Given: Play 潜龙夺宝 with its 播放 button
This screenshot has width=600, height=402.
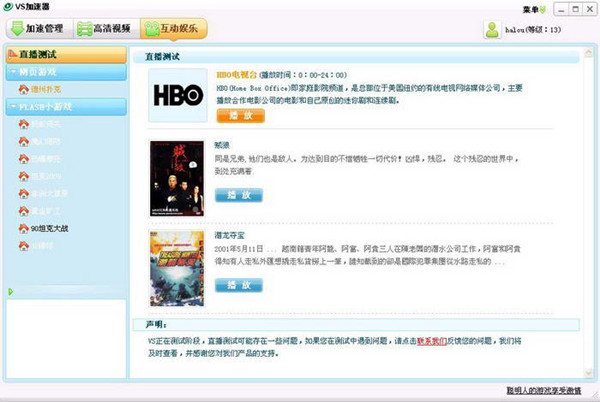Looking at the screenshot, I should pyautogui.click(x=239, y=285).
